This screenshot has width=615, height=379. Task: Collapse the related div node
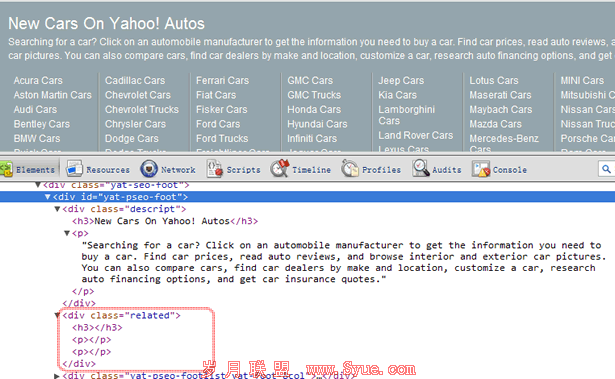[x=57, y=315]
